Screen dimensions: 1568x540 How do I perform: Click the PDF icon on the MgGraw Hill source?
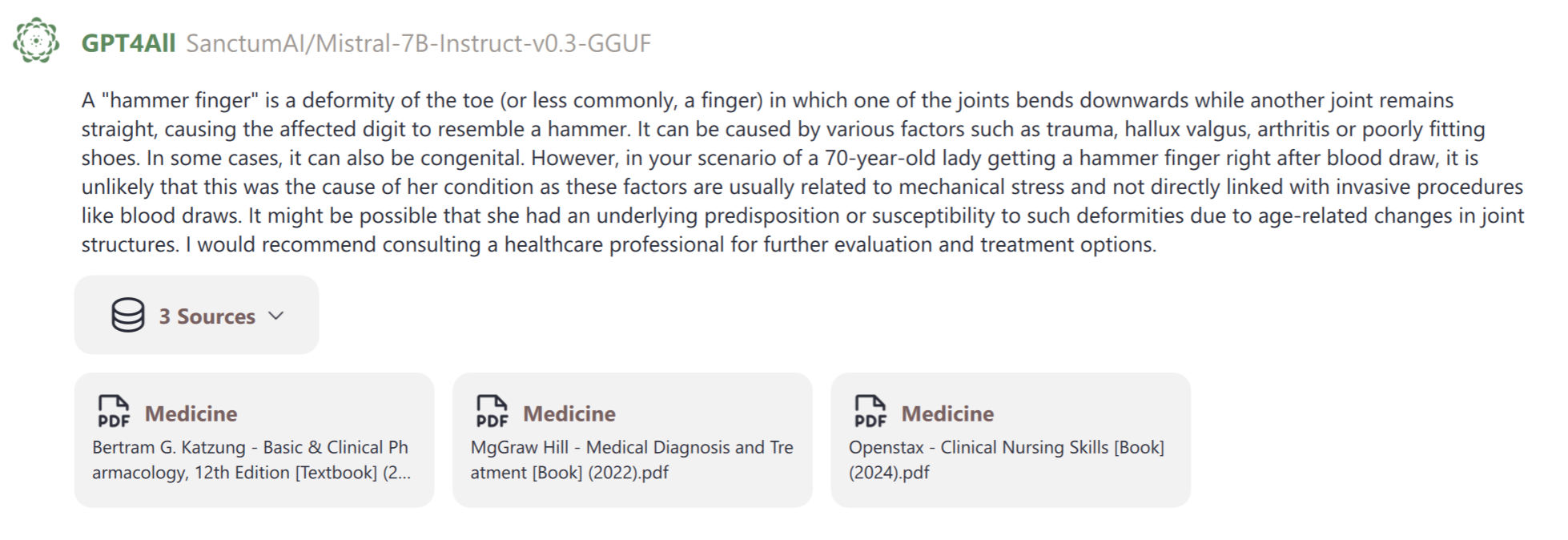[492, 411]
